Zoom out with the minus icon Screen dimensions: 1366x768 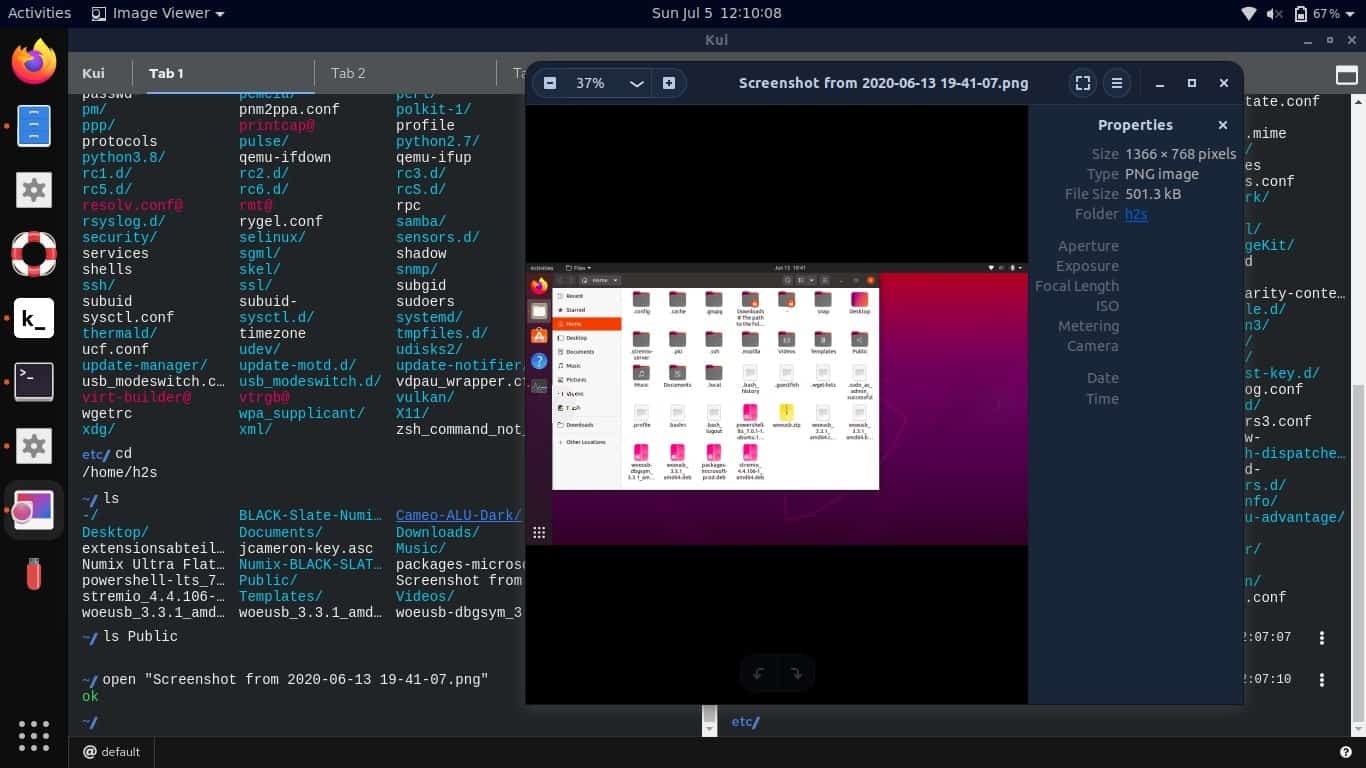coord(550,83)
